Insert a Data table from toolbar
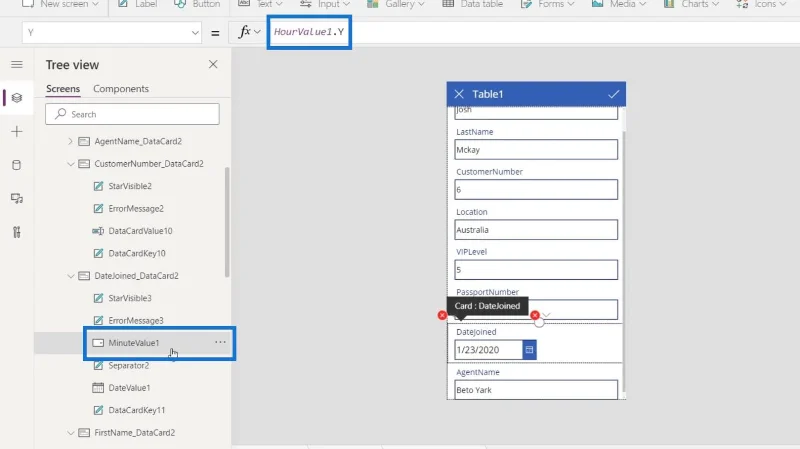The width and height of the screenshot is (800, 449). point(472,4)
